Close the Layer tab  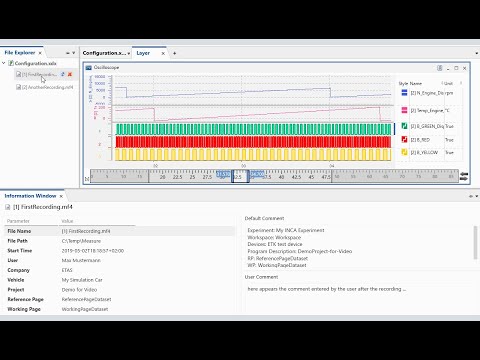coord(163,53)
